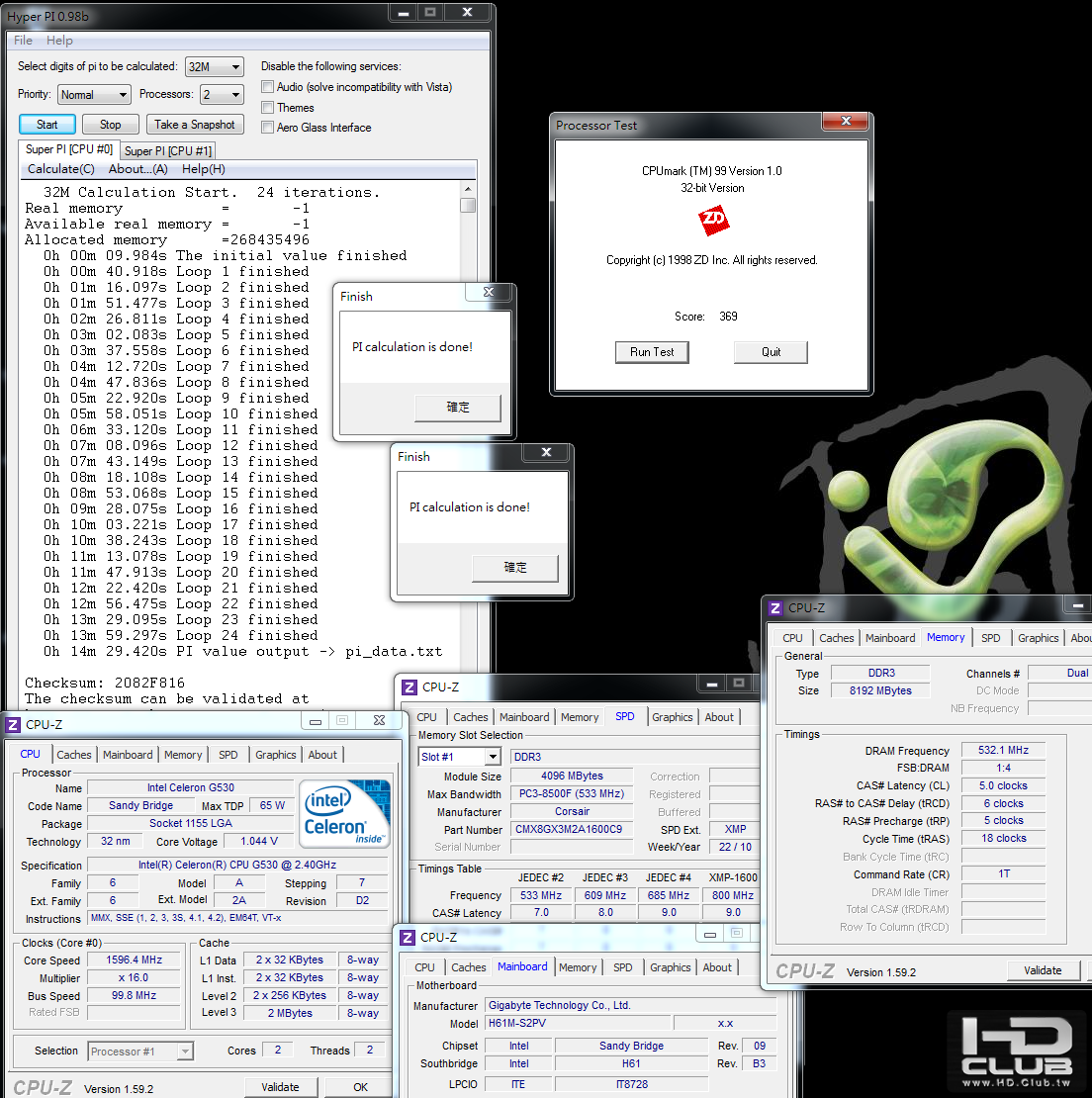Image resolution: width=1092 pixels, height=1098 pixels.
Task: Open CPU tab in CPU-Z Mainboard window
Action: (x=424, y=966)
